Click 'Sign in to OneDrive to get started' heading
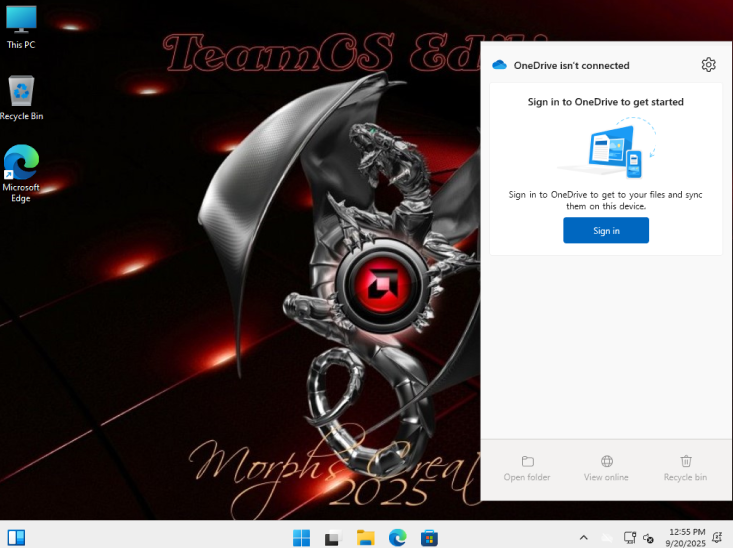 pos(605,102)
